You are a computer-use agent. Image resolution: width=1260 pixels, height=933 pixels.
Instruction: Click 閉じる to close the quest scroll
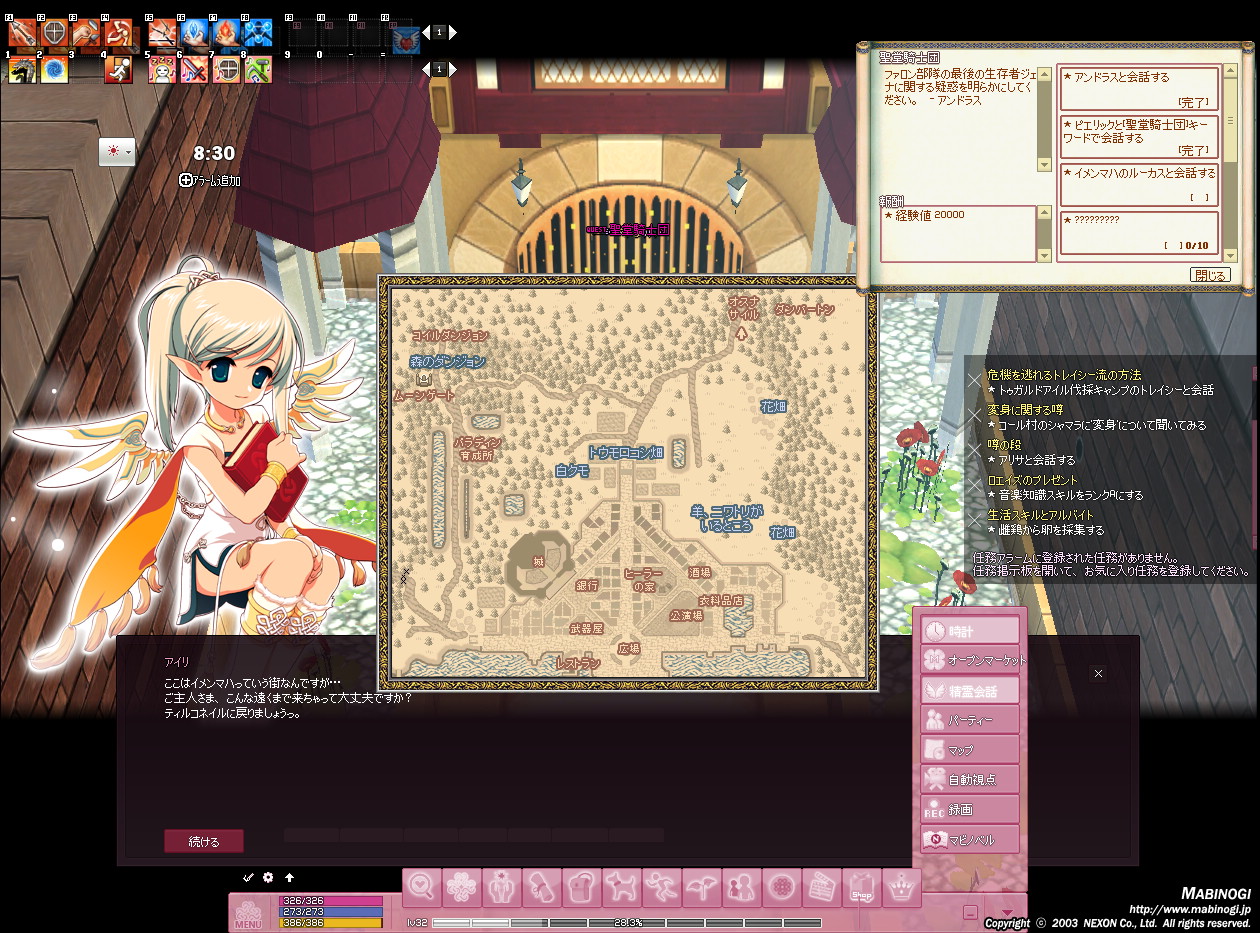[x=1210, y=275]
